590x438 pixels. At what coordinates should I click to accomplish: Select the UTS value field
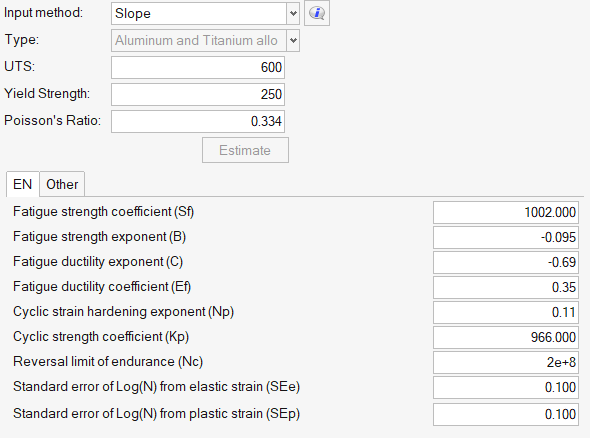(x=198, y=67)
